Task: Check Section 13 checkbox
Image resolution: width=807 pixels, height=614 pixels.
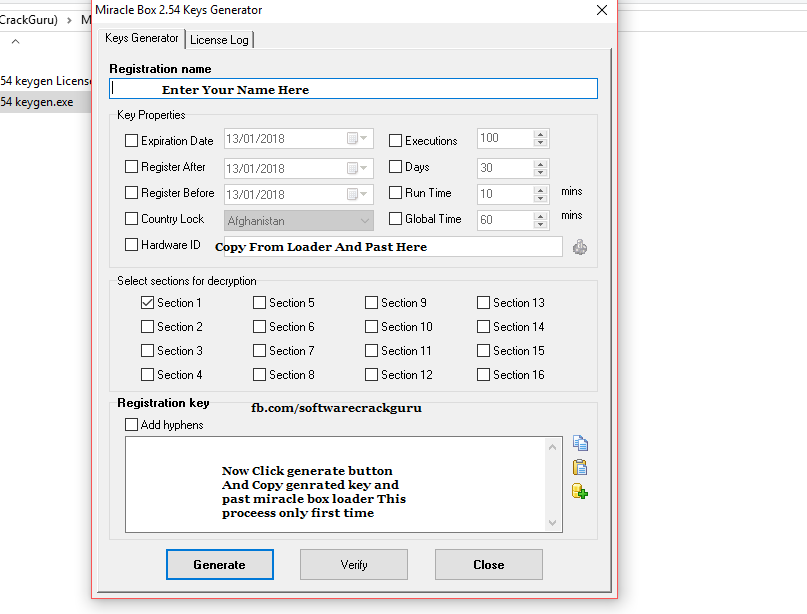Action: click(483, 303)
